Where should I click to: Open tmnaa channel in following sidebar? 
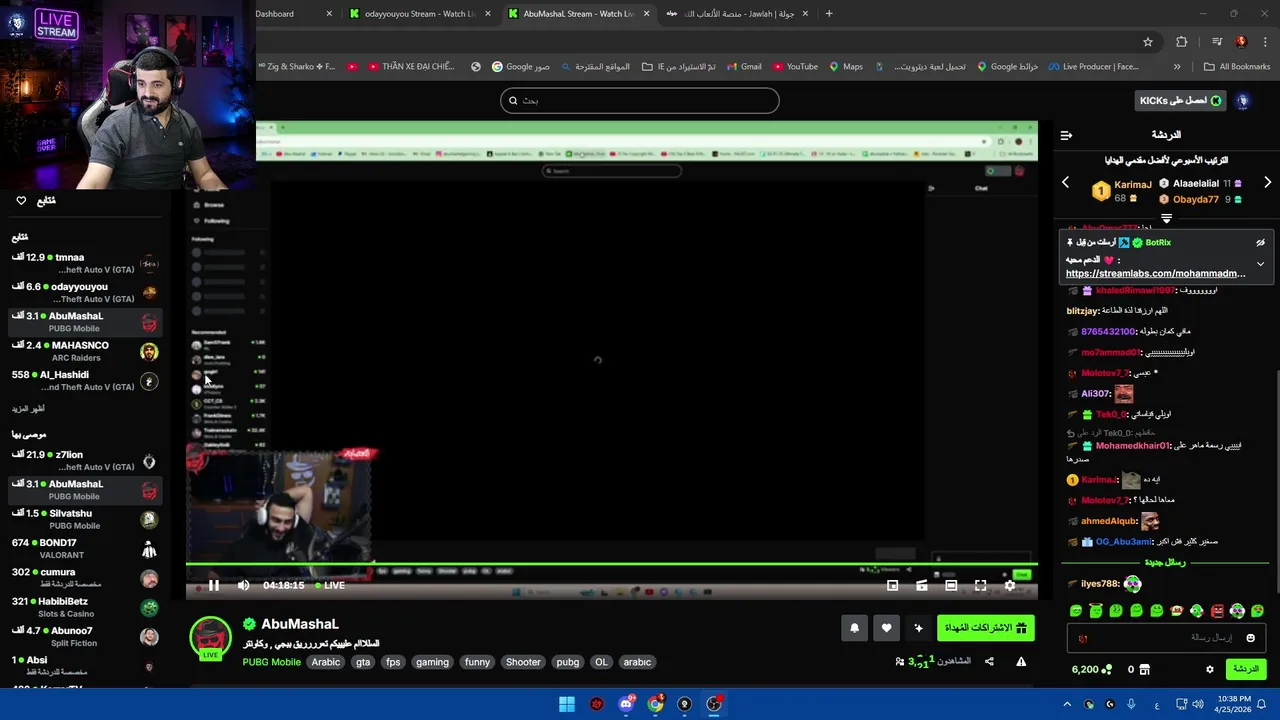(85, 264)
